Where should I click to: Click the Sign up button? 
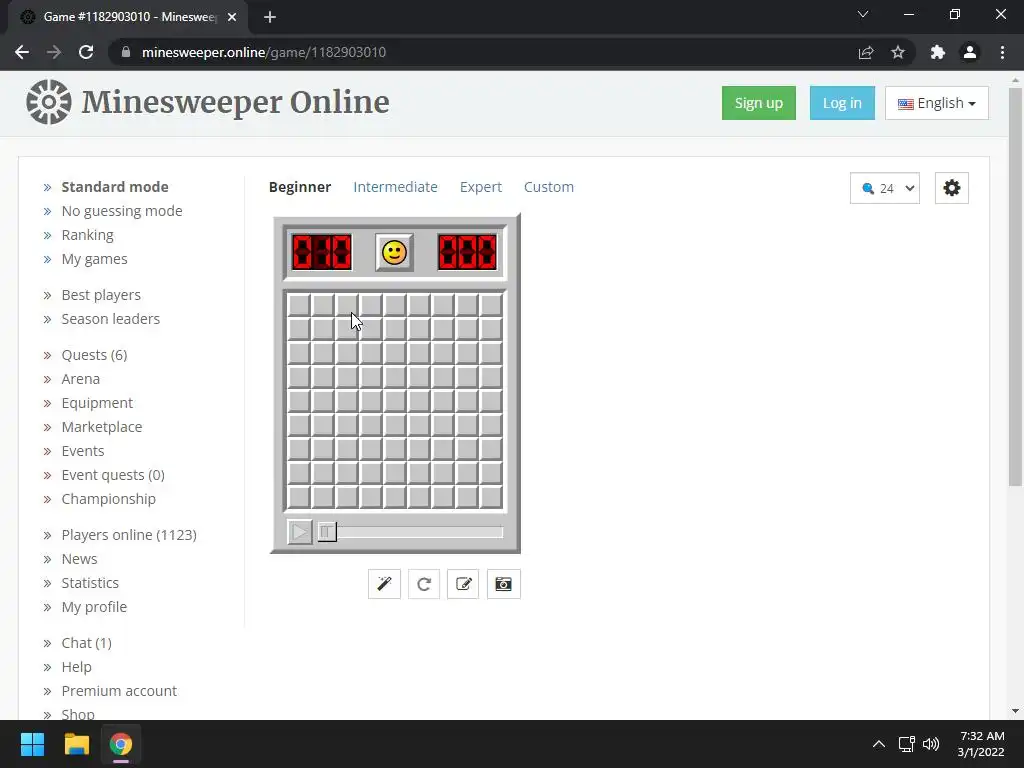click(758, 103)
